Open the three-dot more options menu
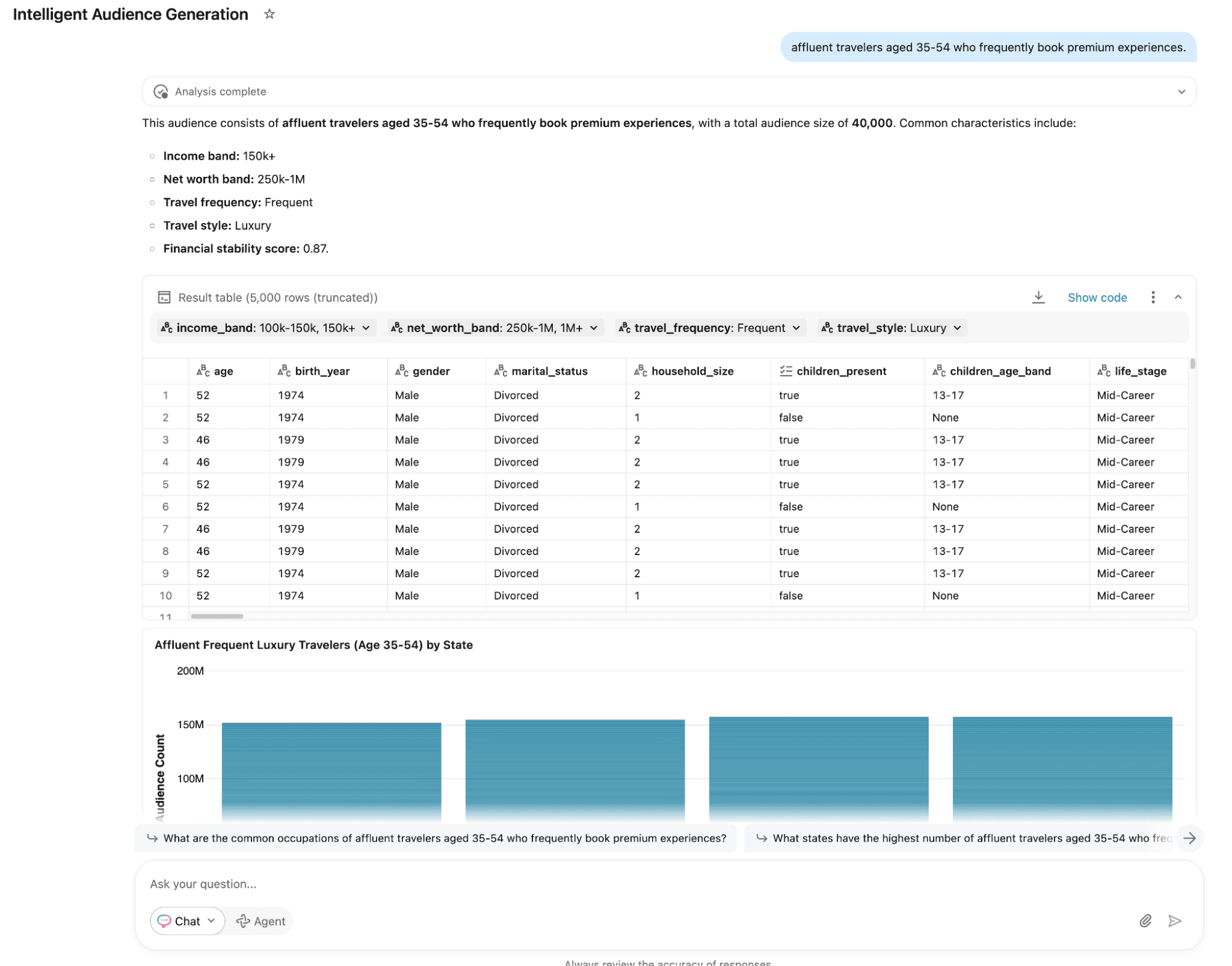This screenshot has width=1232, height=966. click(x=1152, y=298)
